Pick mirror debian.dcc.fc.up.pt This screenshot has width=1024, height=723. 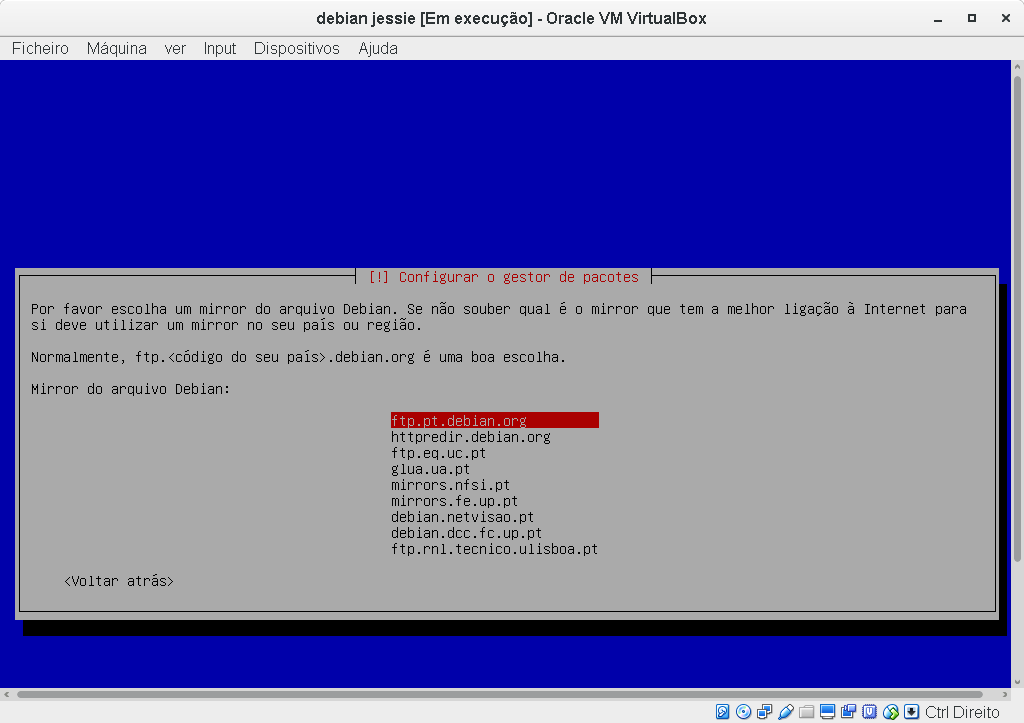tap(466, 533)
